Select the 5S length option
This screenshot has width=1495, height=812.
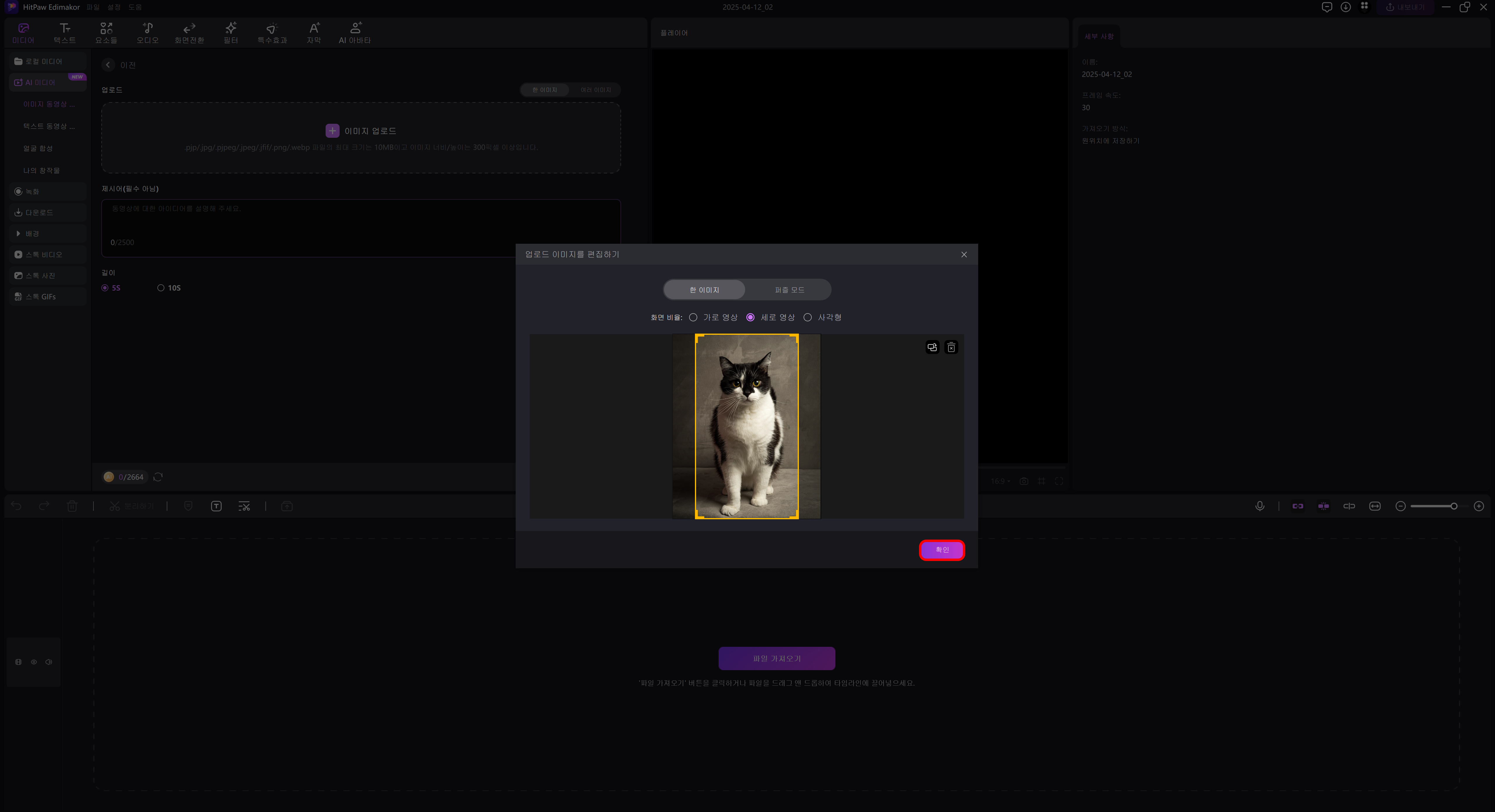click(111, 288)
